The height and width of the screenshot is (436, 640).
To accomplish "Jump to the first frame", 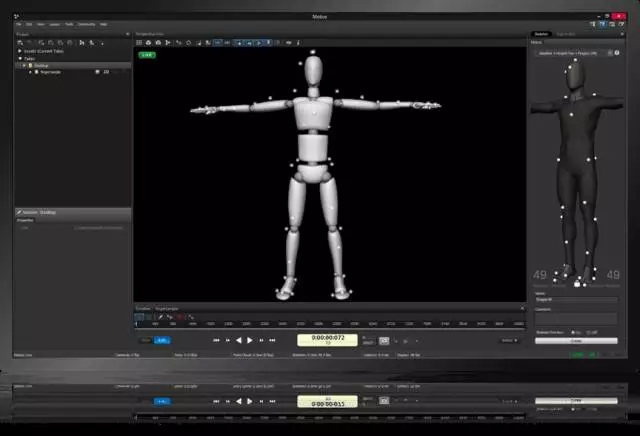I will pyautogui.click(x=216, y=340).
